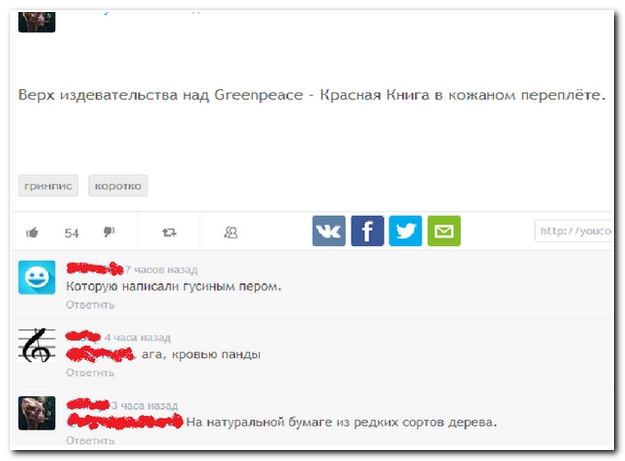Open the smiley face avatar profile
The width and height of the screenshot is (625, 461).
click(37, 277)
